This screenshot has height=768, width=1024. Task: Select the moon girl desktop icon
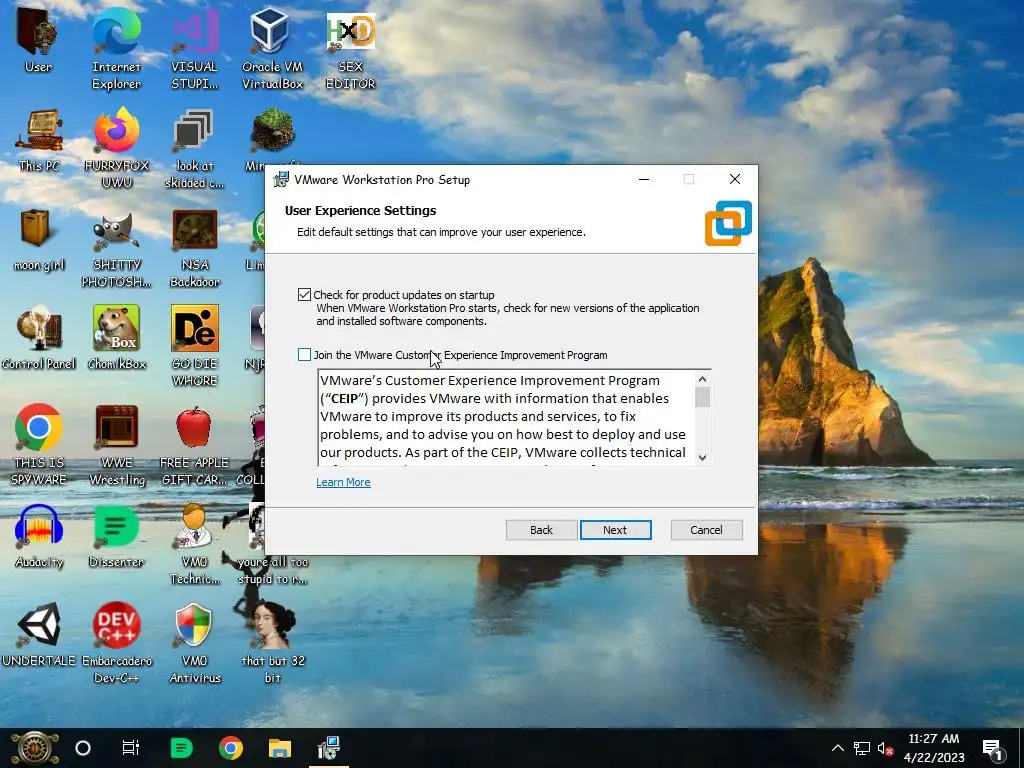[39, 239]
